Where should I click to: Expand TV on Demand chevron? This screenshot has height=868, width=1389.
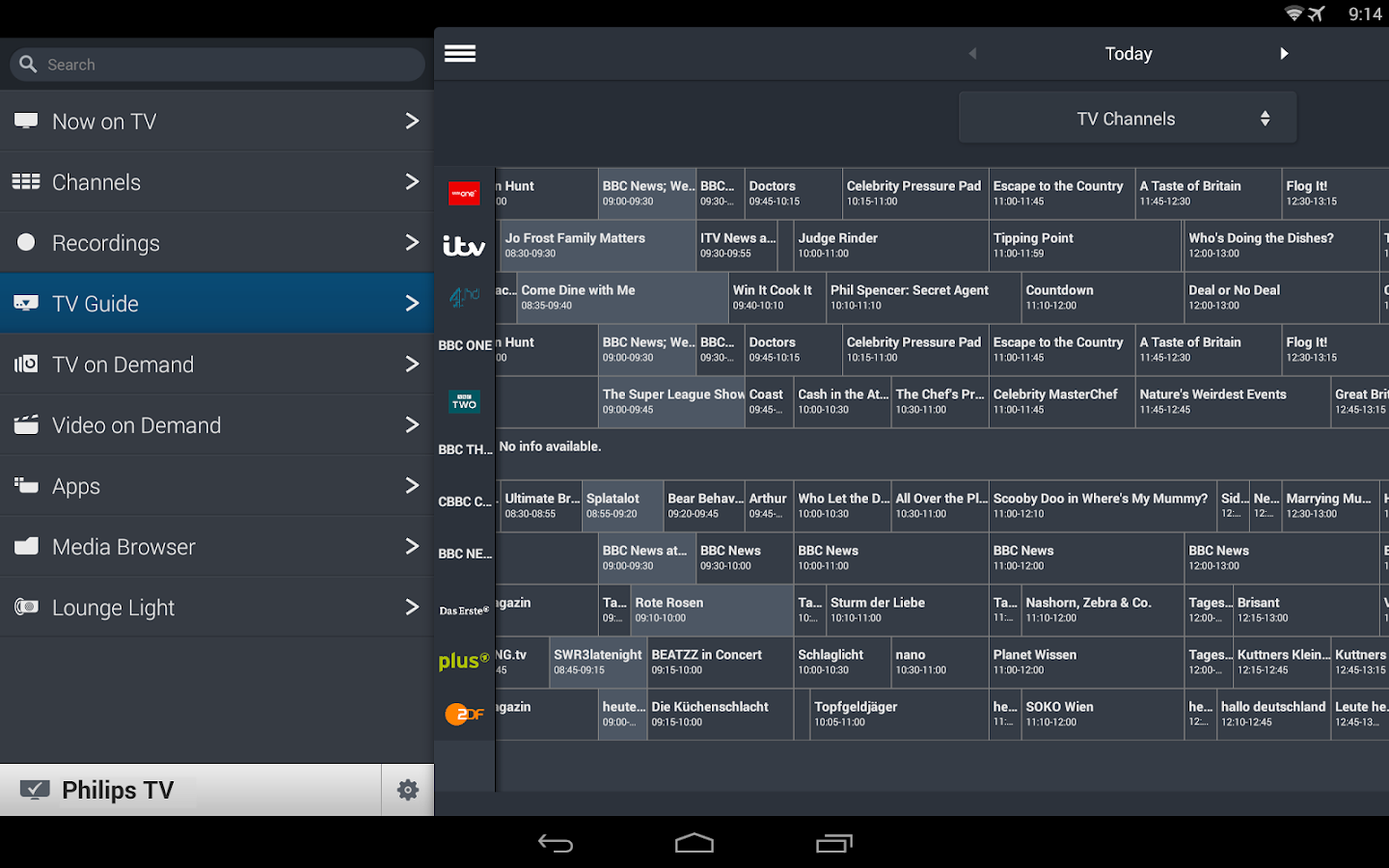coord(412,364)
